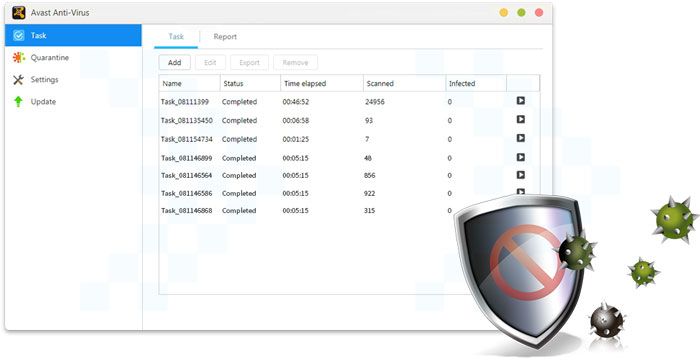Select row Task_081146899

point(349,158)
